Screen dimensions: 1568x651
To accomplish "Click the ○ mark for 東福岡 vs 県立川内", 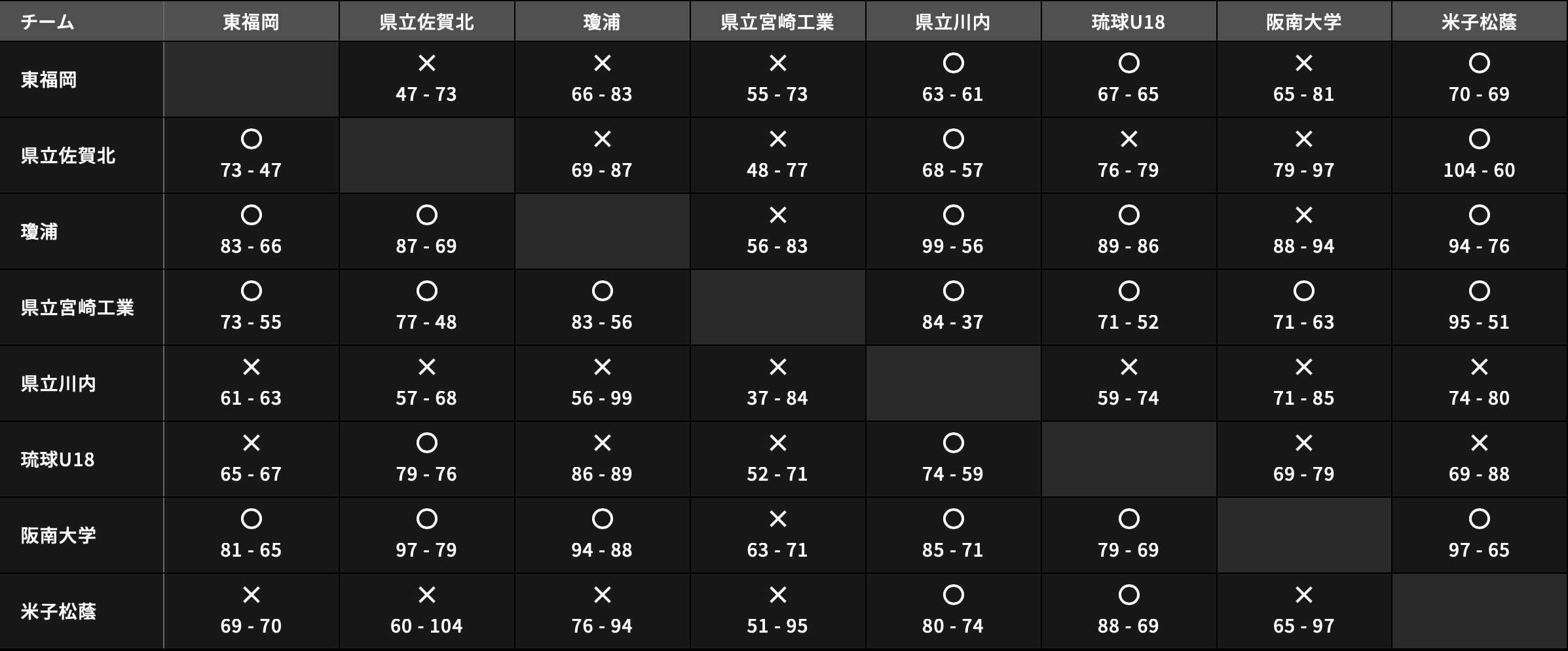I will (x=953, y=64).
